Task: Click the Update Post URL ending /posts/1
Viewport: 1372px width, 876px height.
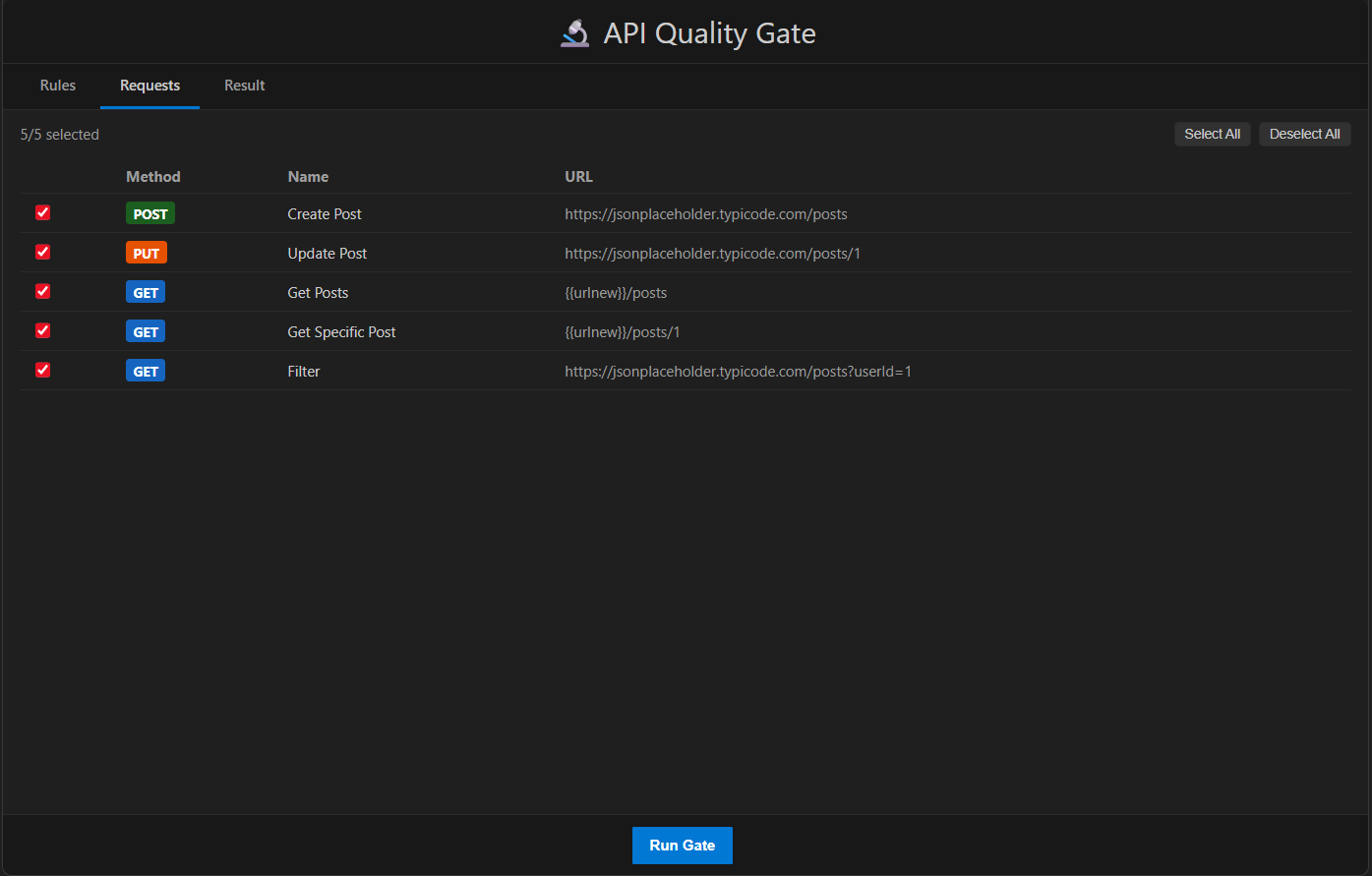Action: point(713,253)
